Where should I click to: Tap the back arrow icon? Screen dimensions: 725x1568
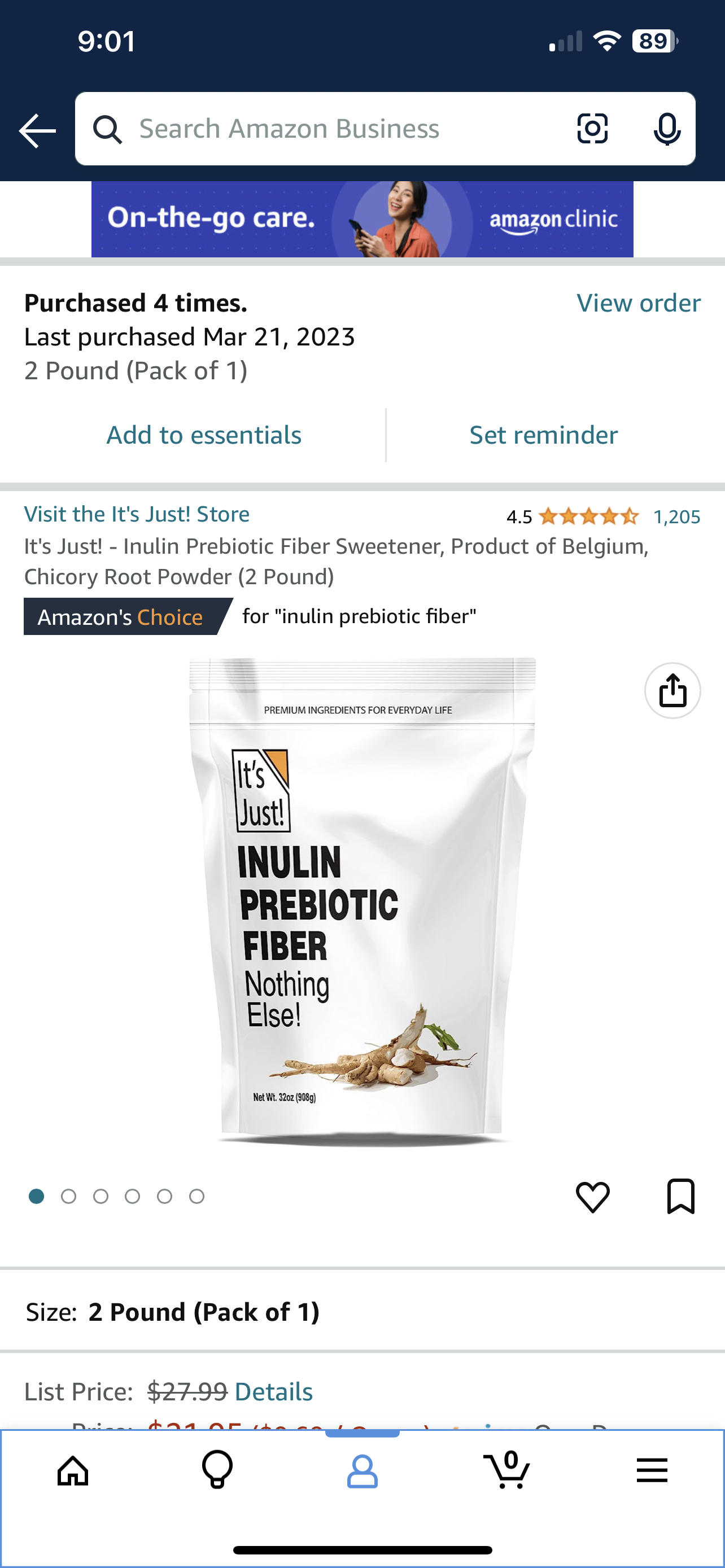tap(37, 130)
